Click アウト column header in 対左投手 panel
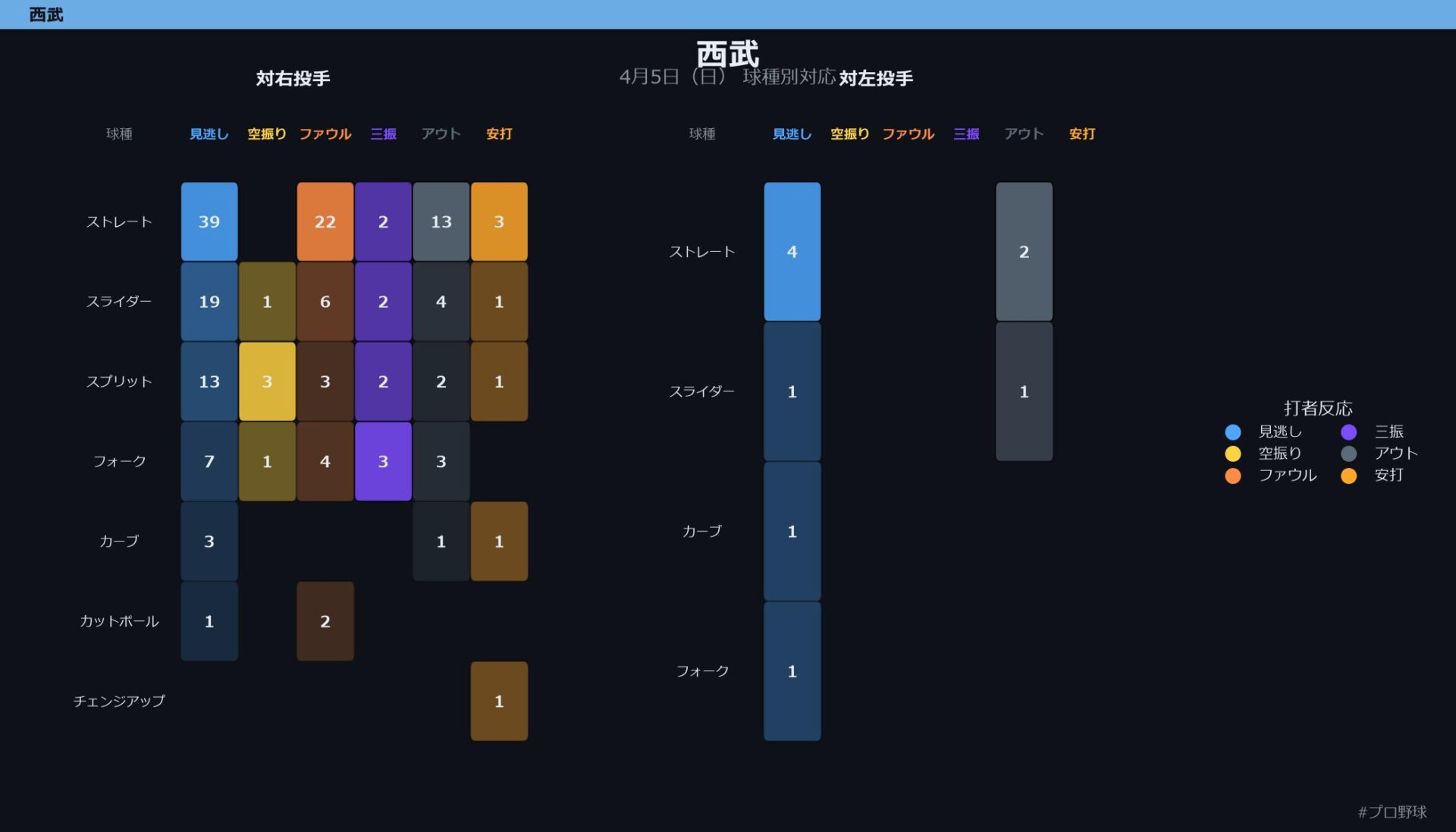Image resolution: width=1456 pixels, height=832 pixels. tap(1025, 133)
